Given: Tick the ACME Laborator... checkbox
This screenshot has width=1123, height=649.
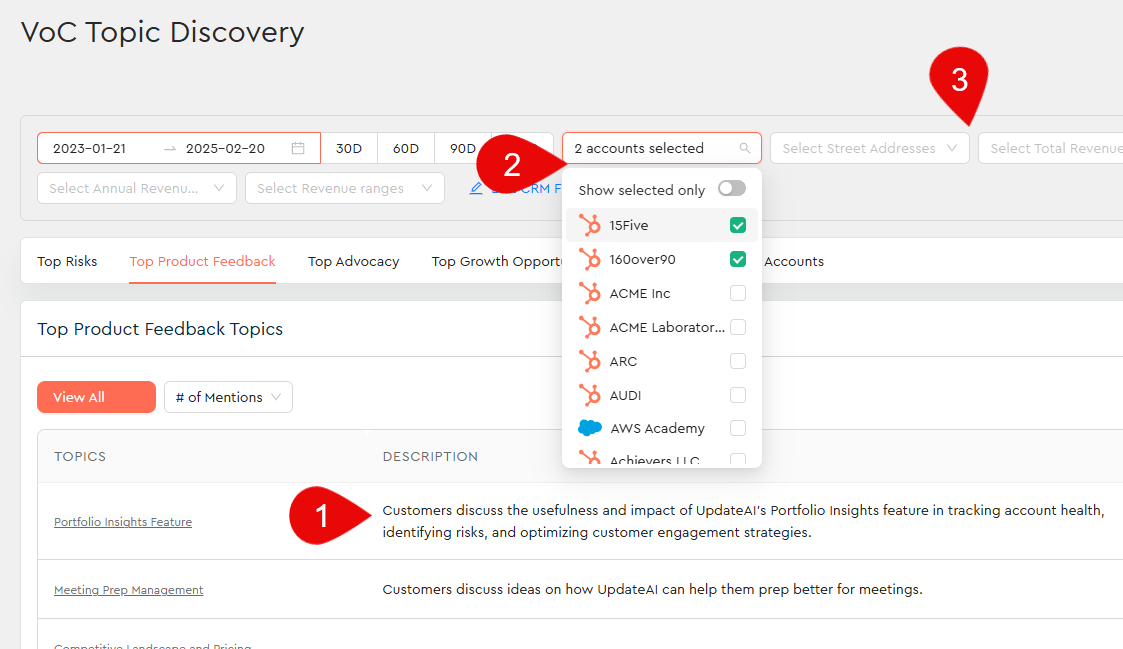Looking at the screenshot, I should [x=738, y=327].
